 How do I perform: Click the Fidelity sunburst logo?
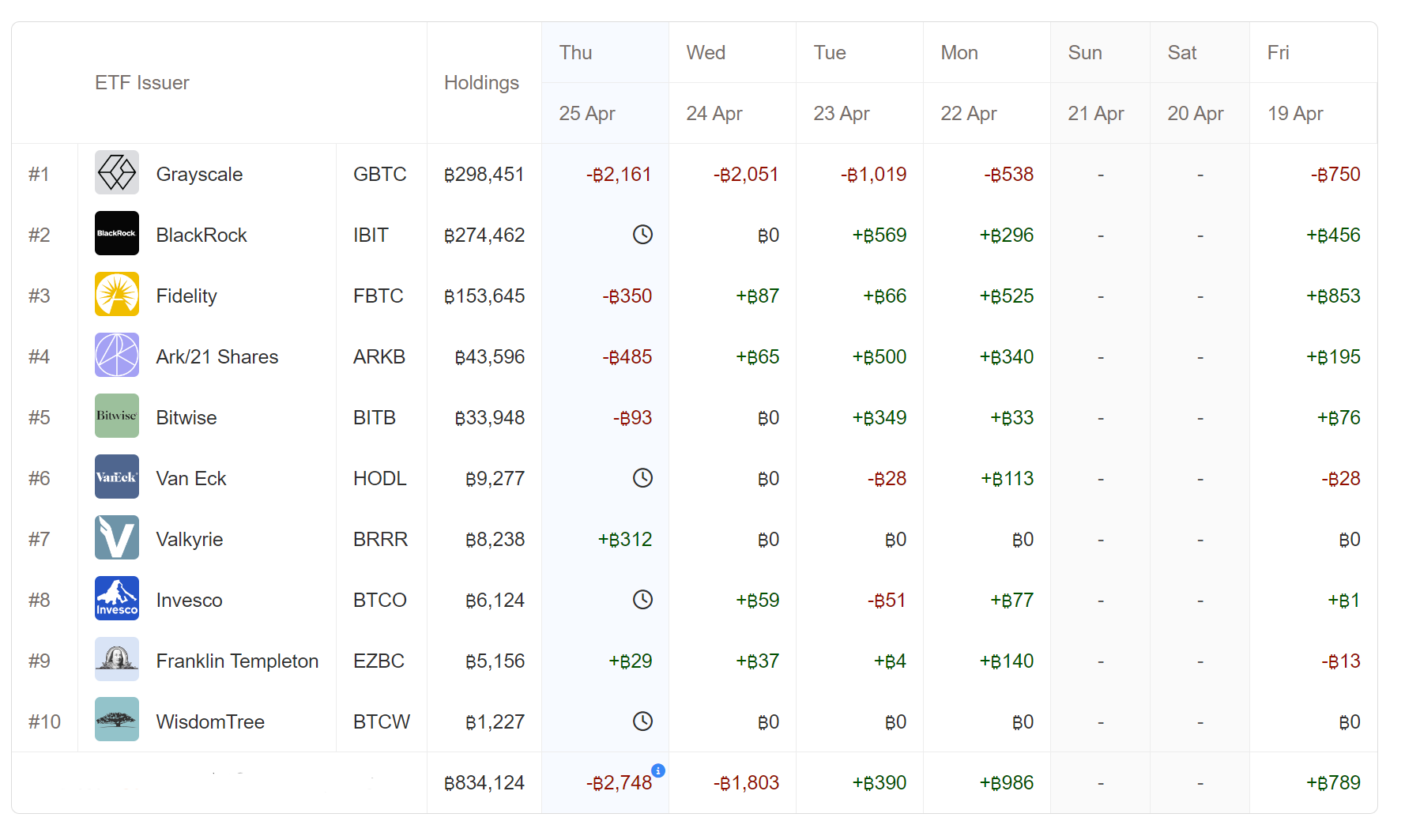117,294
